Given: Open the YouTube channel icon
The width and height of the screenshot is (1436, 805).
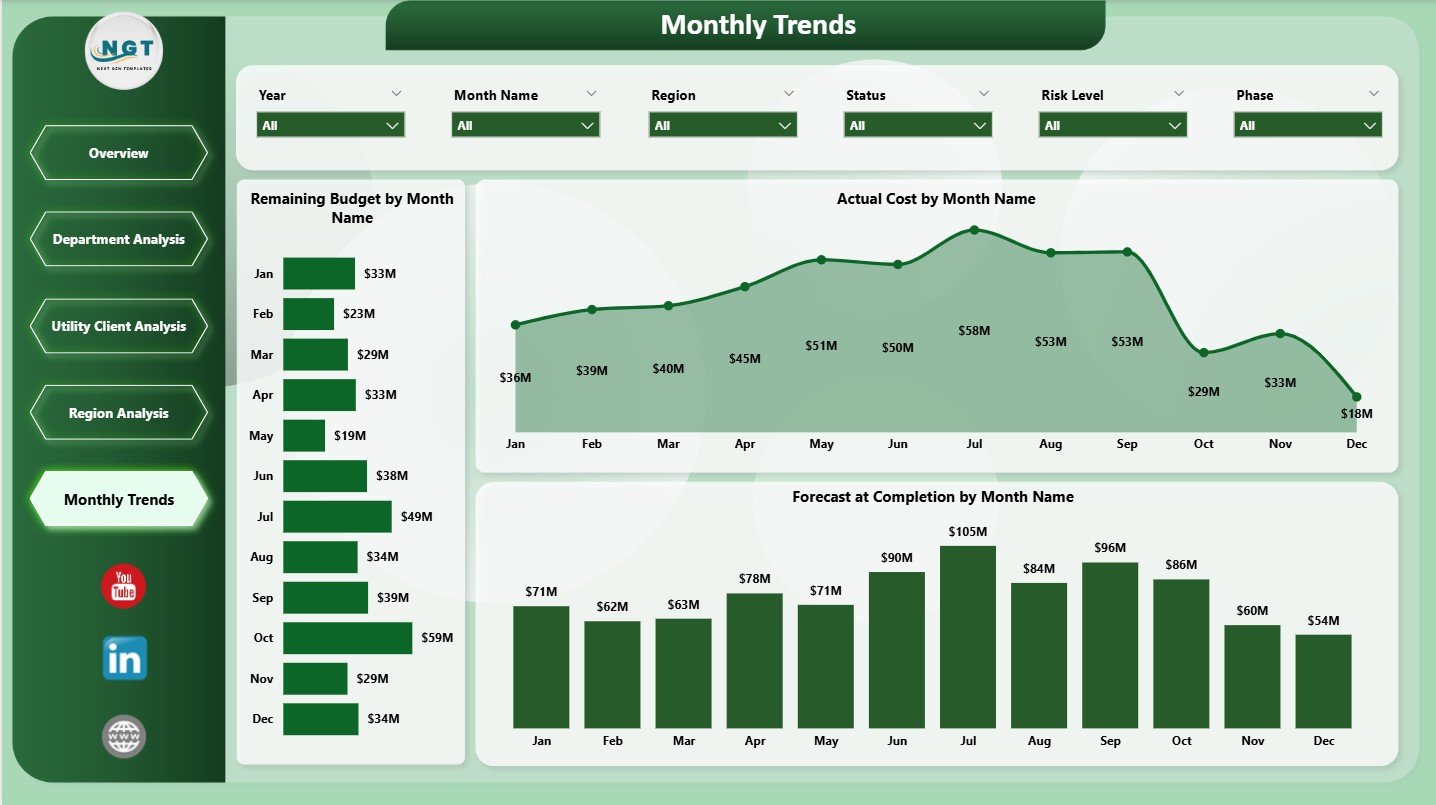Looking at the screenshot, I should click(122, 587).
